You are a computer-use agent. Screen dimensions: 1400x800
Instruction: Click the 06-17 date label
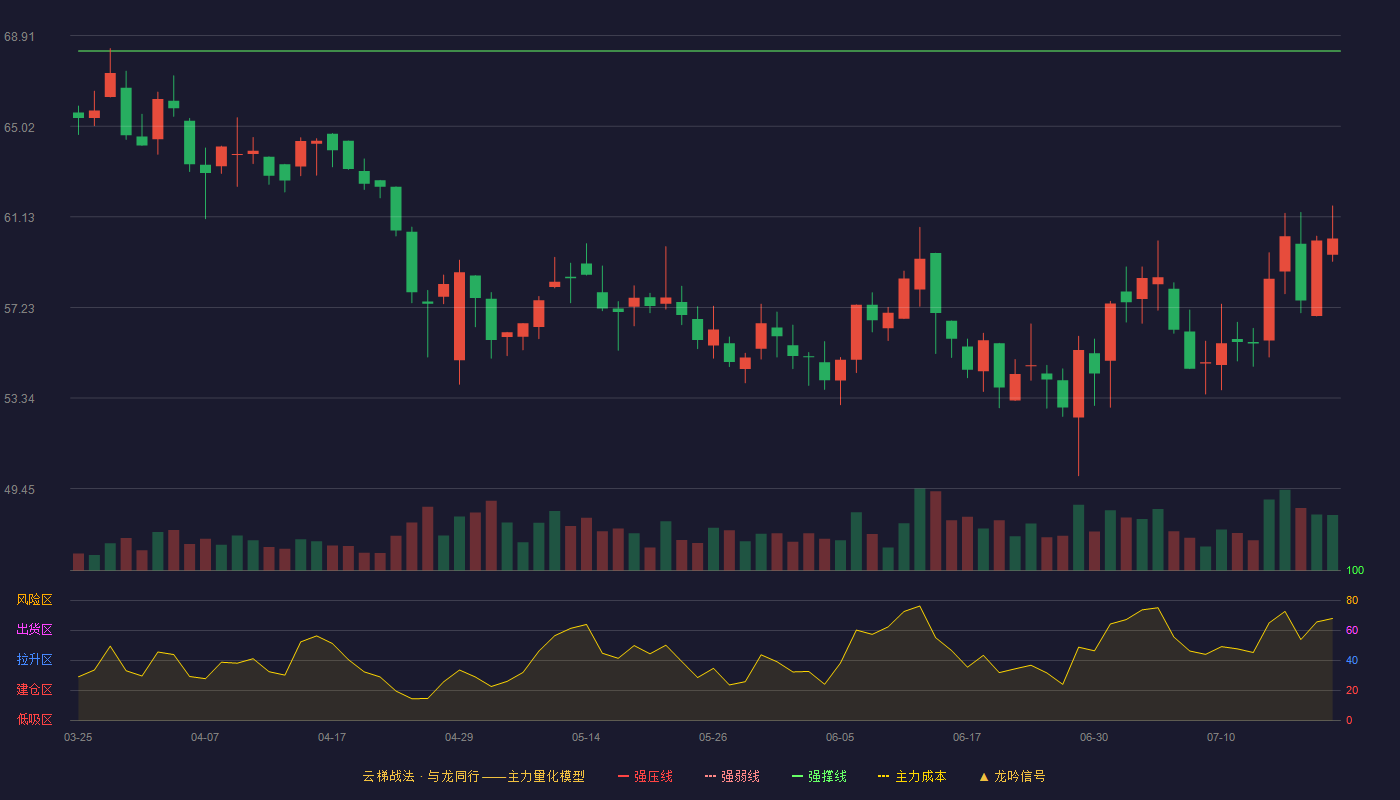pos(967,737)
